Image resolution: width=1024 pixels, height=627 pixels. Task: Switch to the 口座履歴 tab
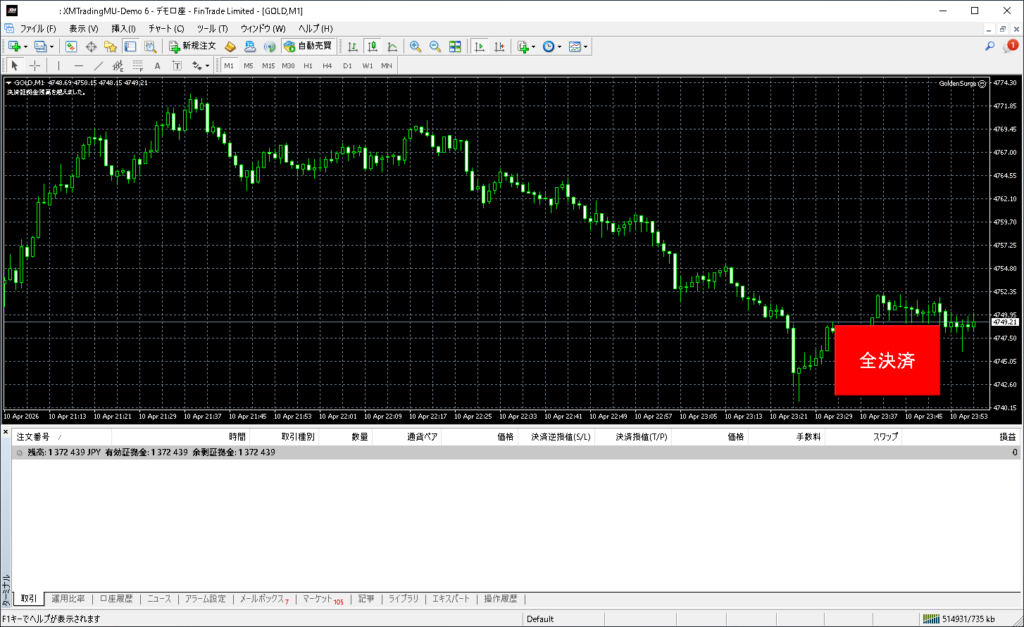[116, 599]
